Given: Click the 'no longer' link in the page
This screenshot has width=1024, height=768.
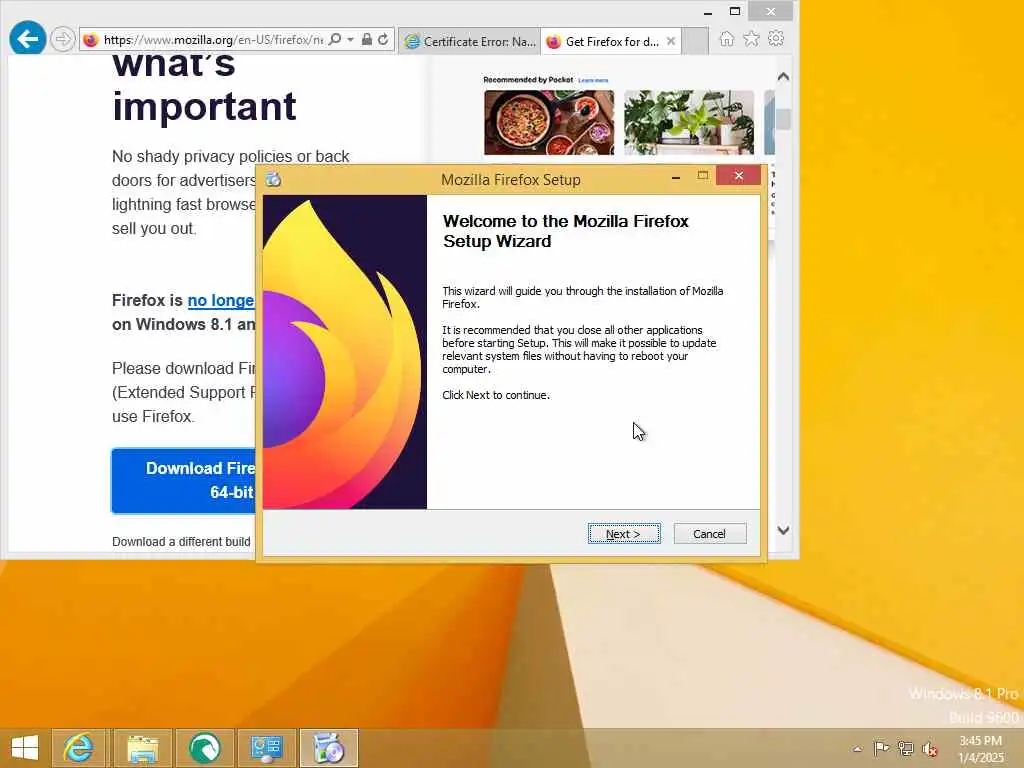Looking at the screenshot, I should coord(221,300).
